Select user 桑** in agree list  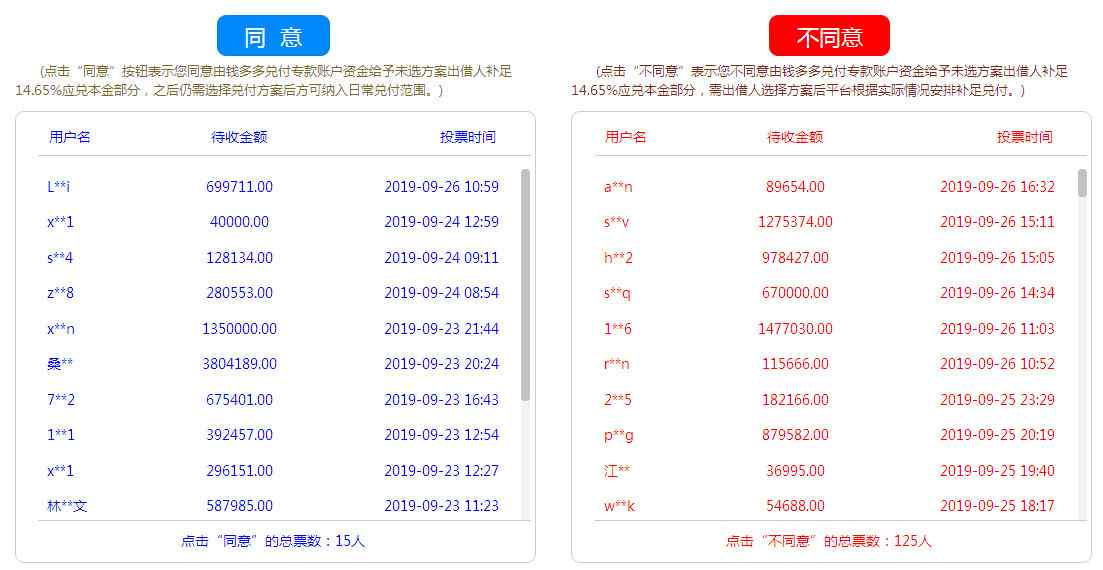[x=60, y=364]
